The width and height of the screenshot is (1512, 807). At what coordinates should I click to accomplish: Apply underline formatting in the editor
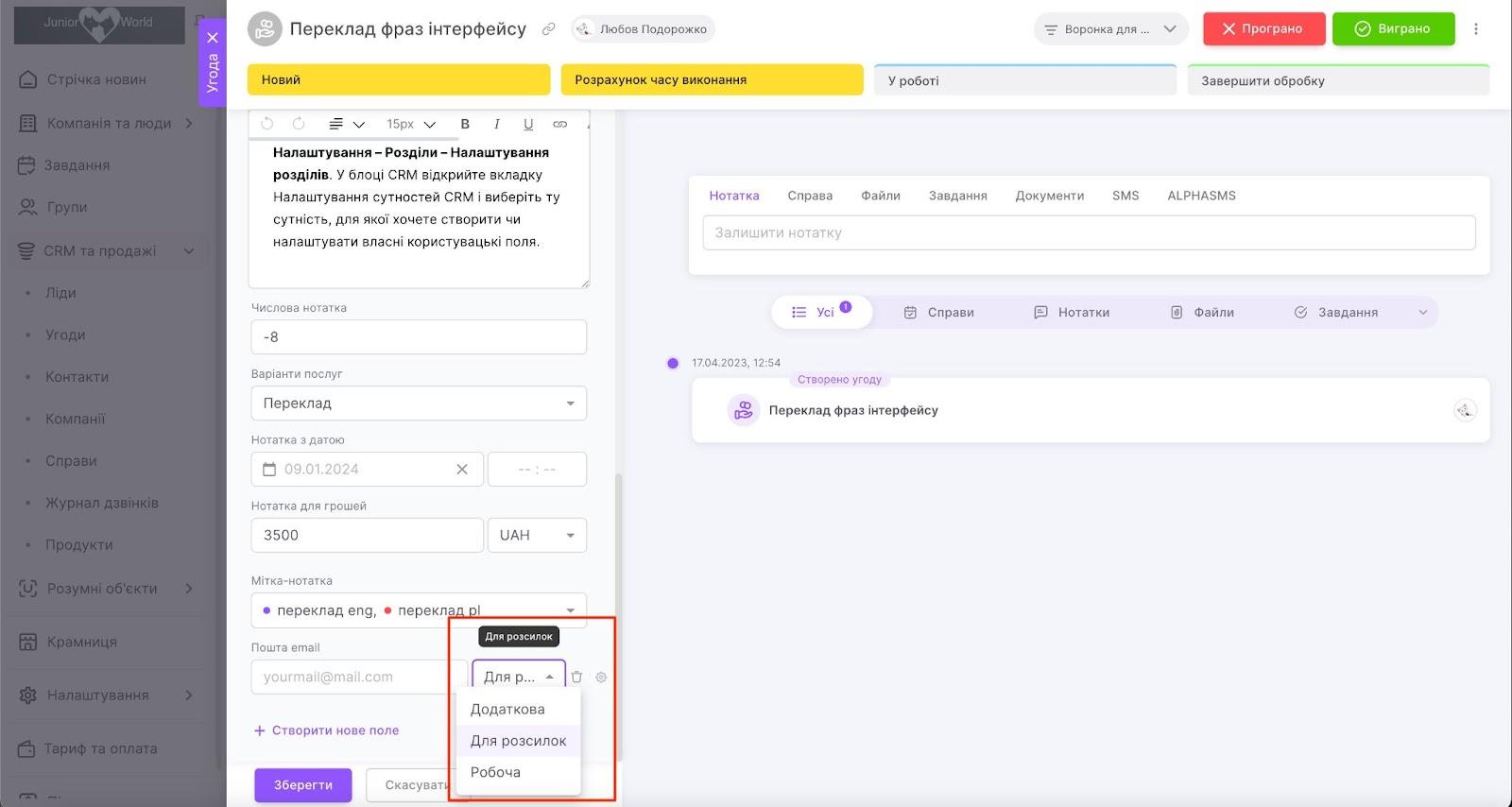point(528,124)
